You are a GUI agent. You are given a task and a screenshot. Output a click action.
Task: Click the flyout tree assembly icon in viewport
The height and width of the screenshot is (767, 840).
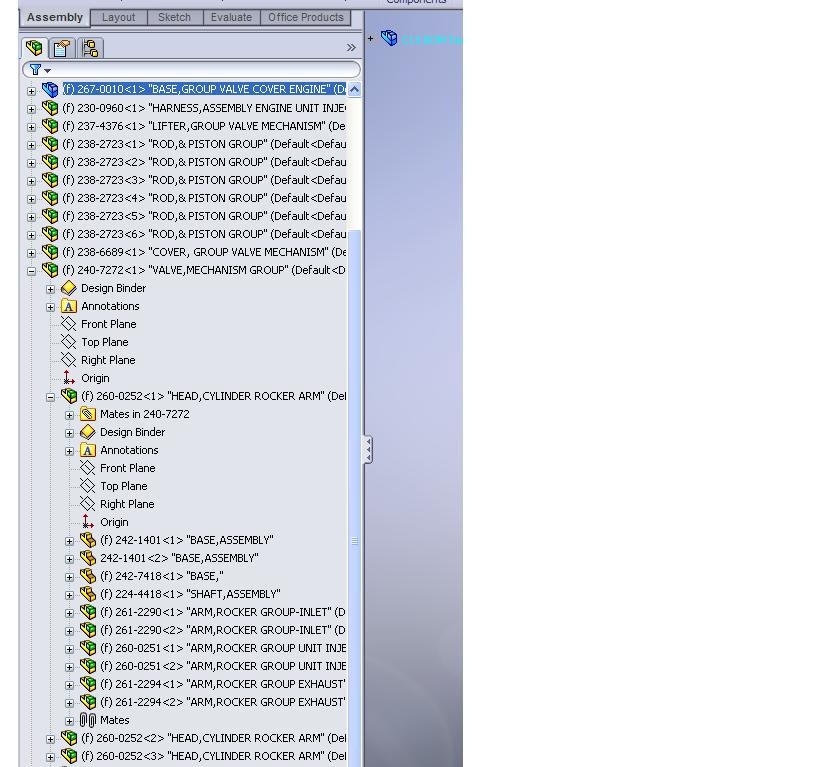(x=389, y=38)
